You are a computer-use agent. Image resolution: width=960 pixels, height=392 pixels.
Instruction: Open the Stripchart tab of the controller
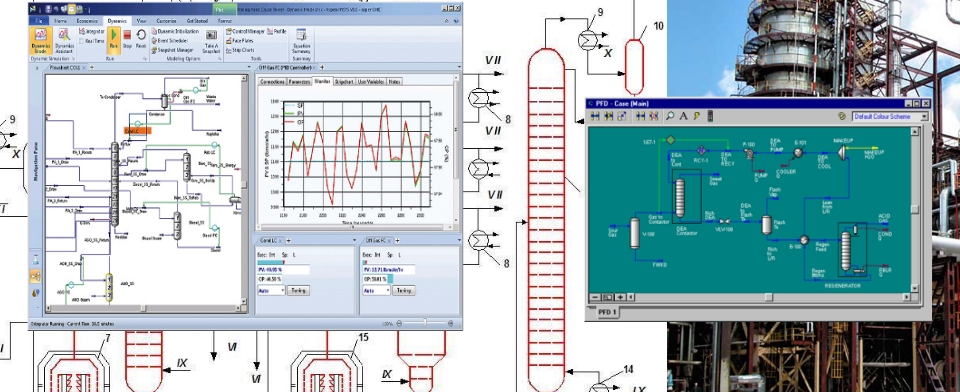point(343,81)
